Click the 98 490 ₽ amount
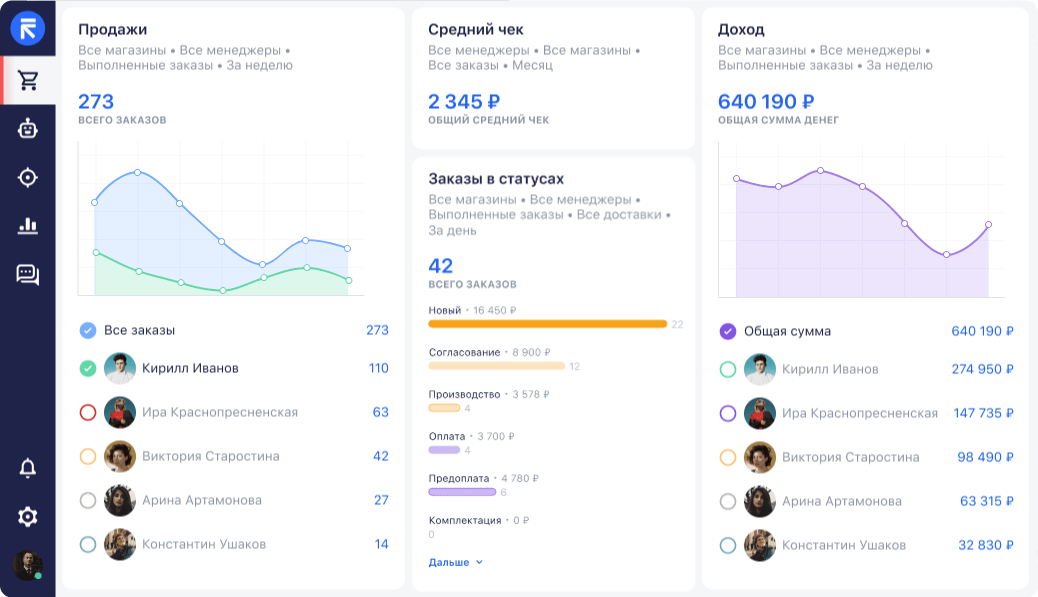Screen dimensions: 1038x597 (x=985, y=457)
